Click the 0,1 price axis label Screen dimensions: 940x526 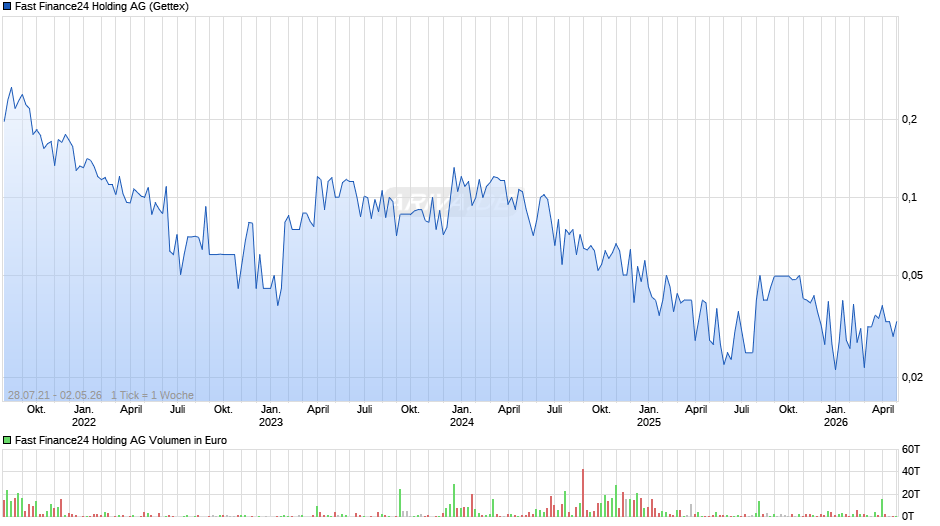coord(909,197)
